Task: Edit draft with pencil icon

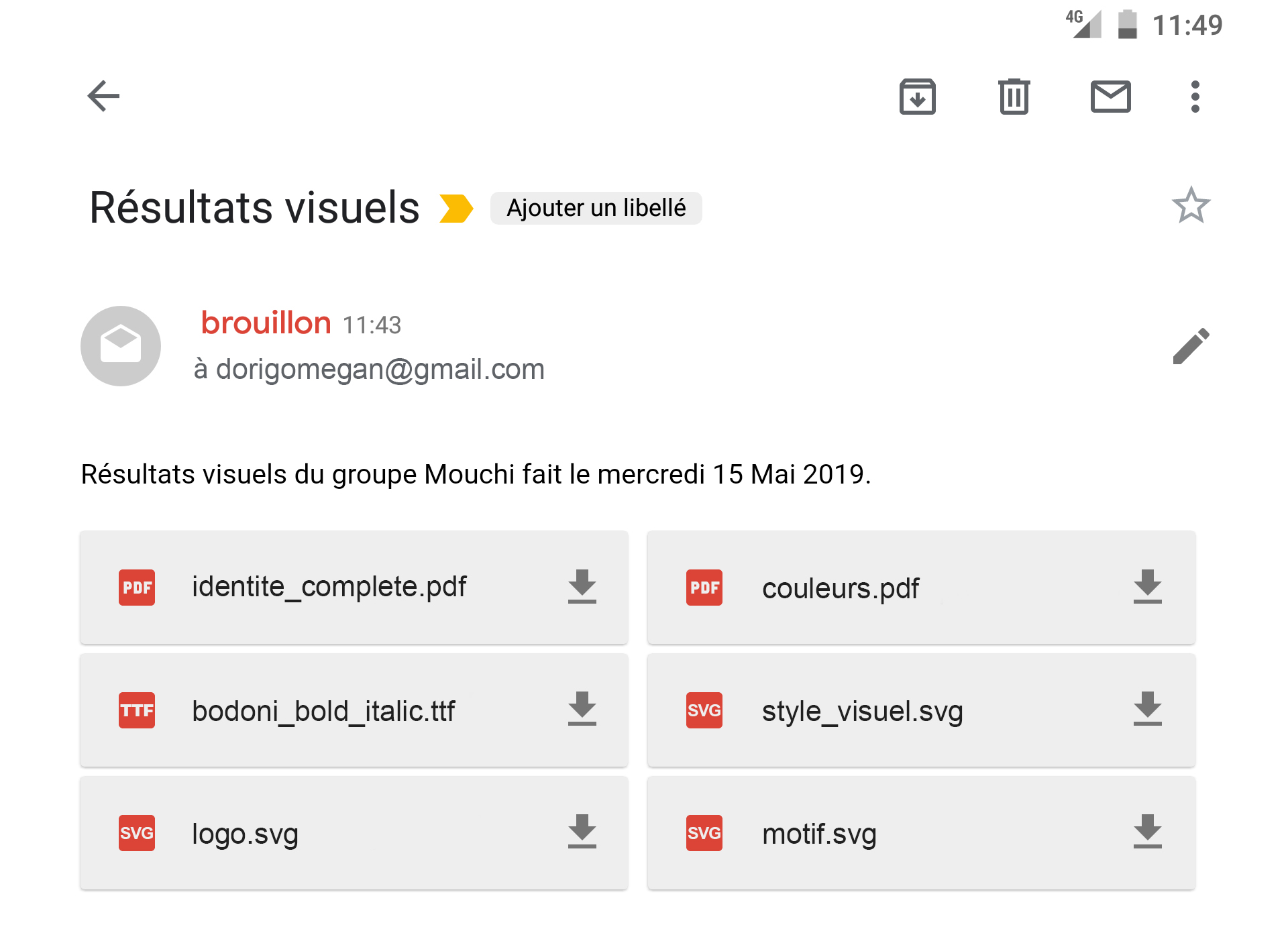Action: coord(1191,346)
